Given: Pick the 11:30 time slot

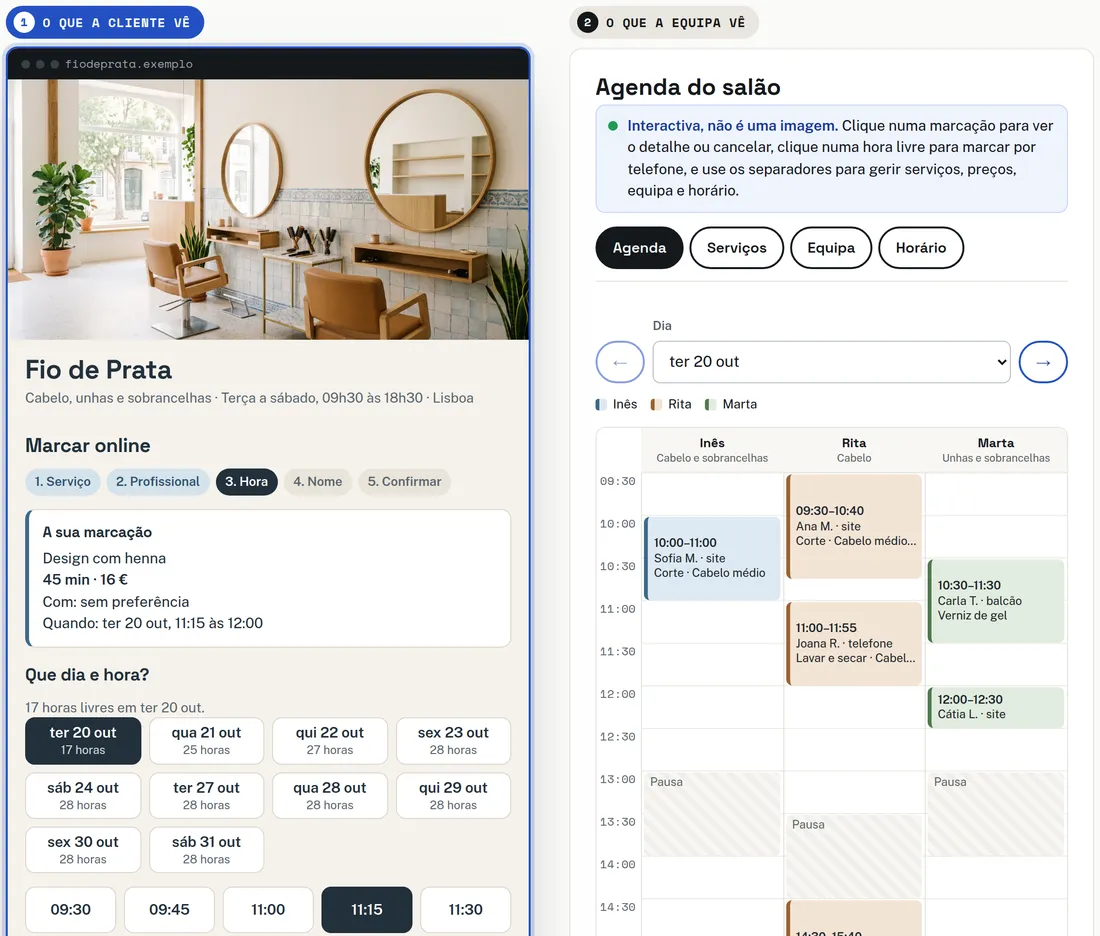Looking at the screenshot, I should (x=466, y=910).
